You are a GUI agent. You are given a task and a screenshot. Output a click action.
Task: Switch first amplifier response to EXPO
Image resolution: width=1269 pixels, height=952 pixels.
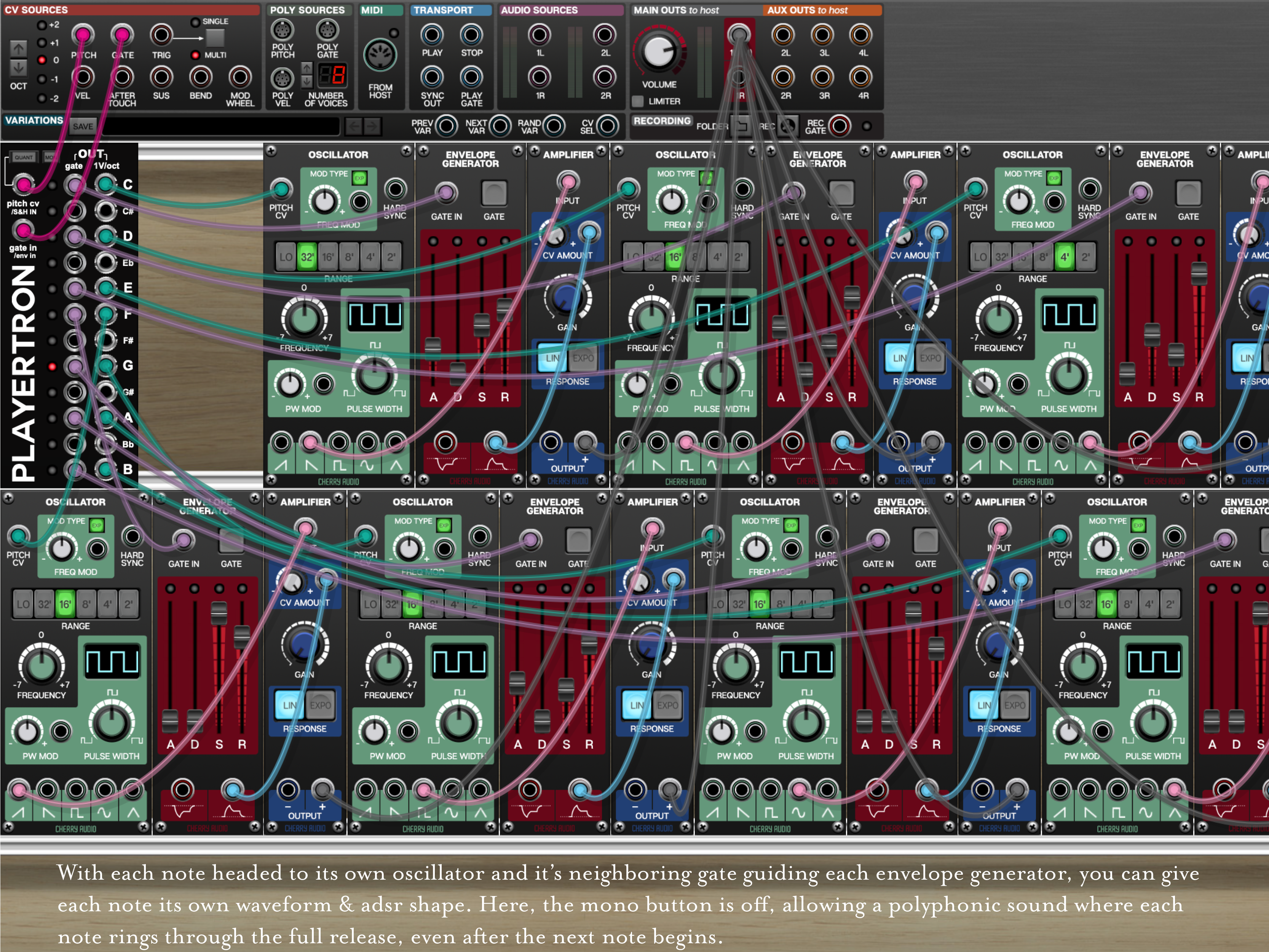click(583, 358)
